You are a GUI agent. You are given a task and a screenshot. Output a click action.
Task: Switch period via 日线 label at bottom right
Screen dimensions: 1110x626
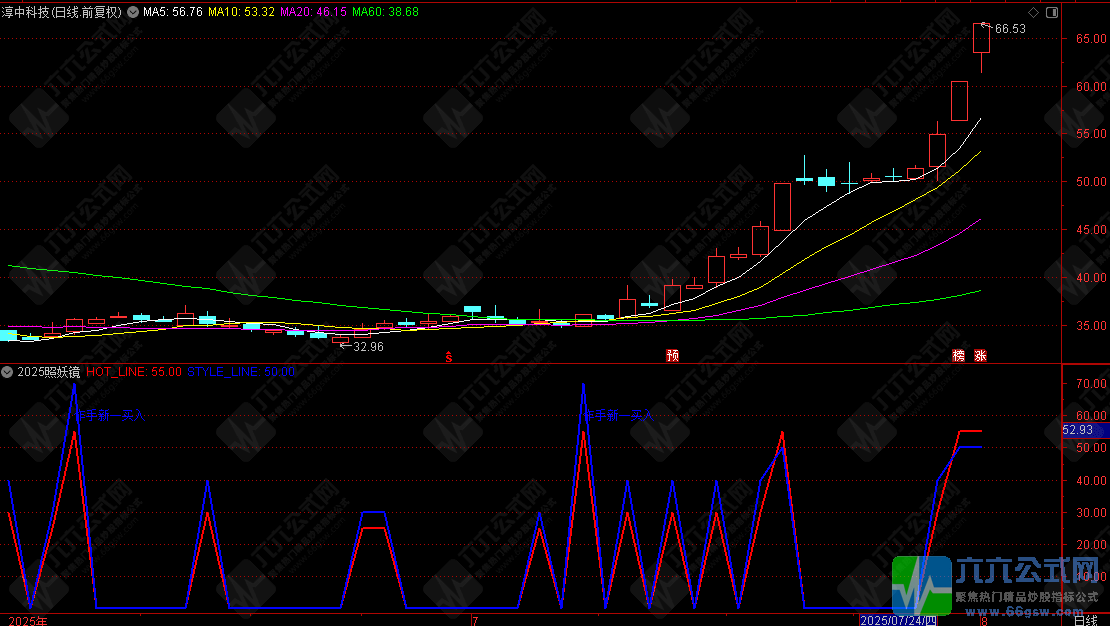pyautogui.click(x=1085, y=621)
